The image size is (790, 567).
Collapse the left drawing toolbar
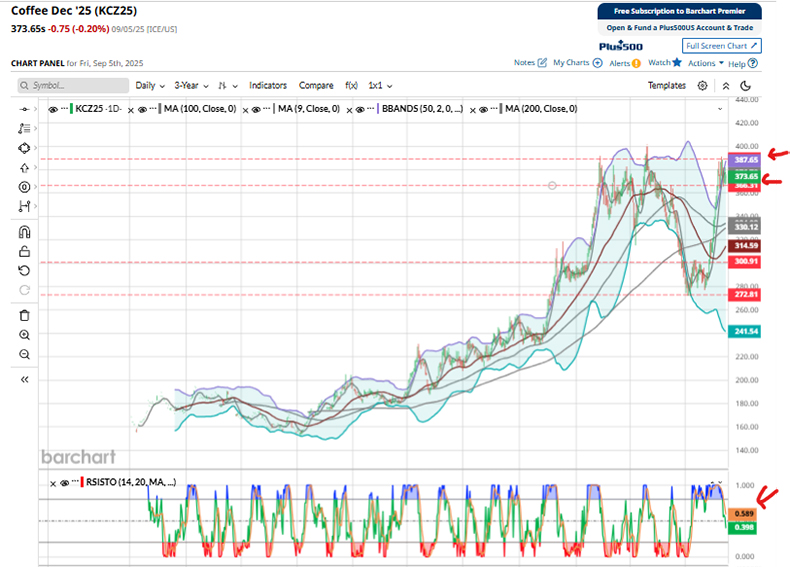pos(25,380)
